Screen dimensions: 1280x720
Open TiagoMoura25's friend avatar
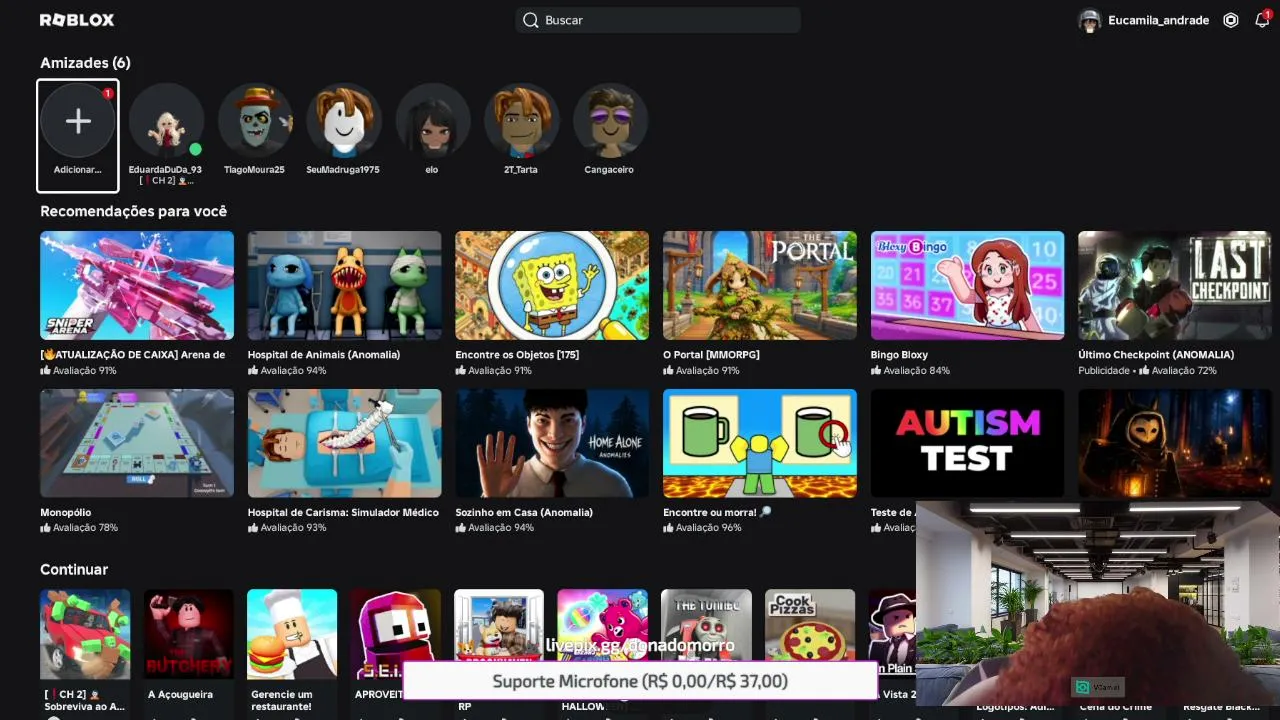(255, 121)
